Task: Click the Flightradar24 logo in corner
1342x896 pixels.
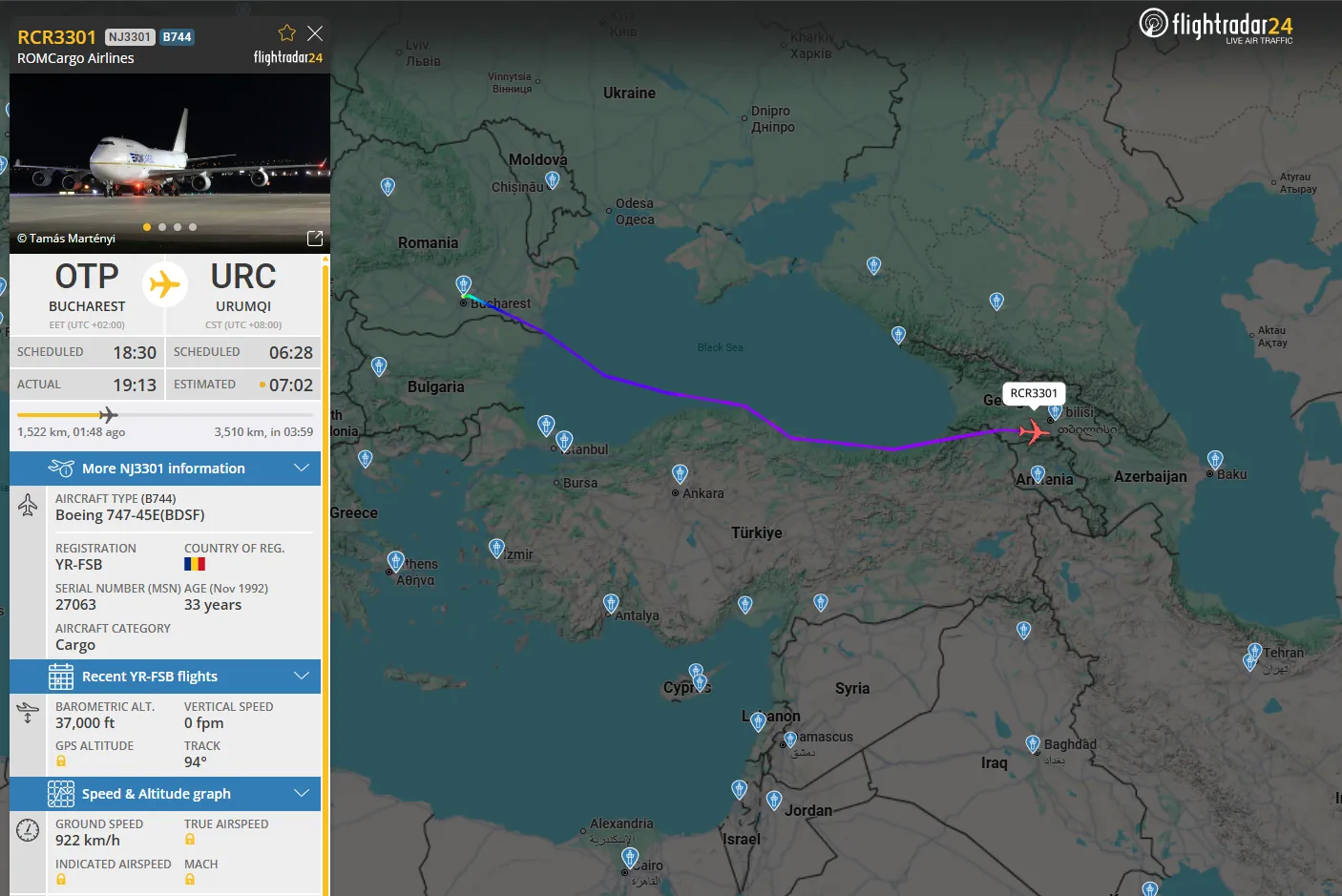Action: (x=1216, y=26)
